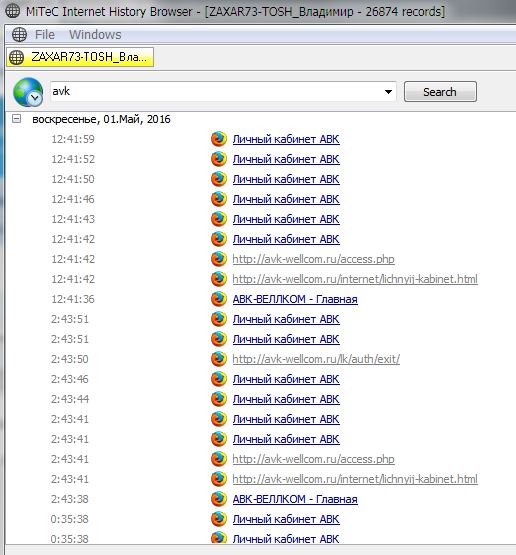This screenshot has height=555, width=516.
Task: Click Firefox icon in the 12:41:52 row
Action: (219, 159)
